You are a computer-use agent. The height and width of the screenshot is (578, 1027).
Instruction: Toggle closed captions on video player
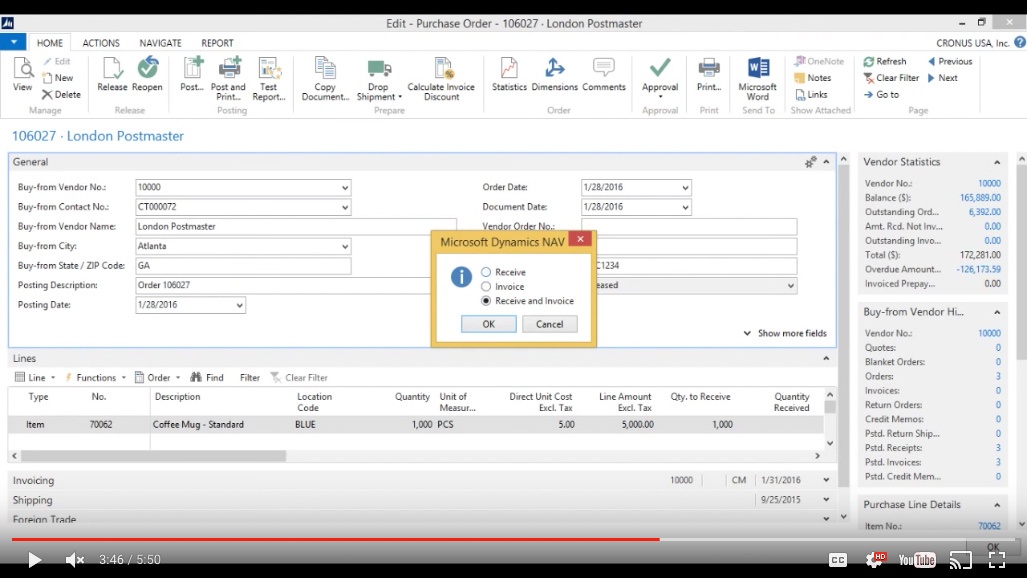[x=838, y=560]
